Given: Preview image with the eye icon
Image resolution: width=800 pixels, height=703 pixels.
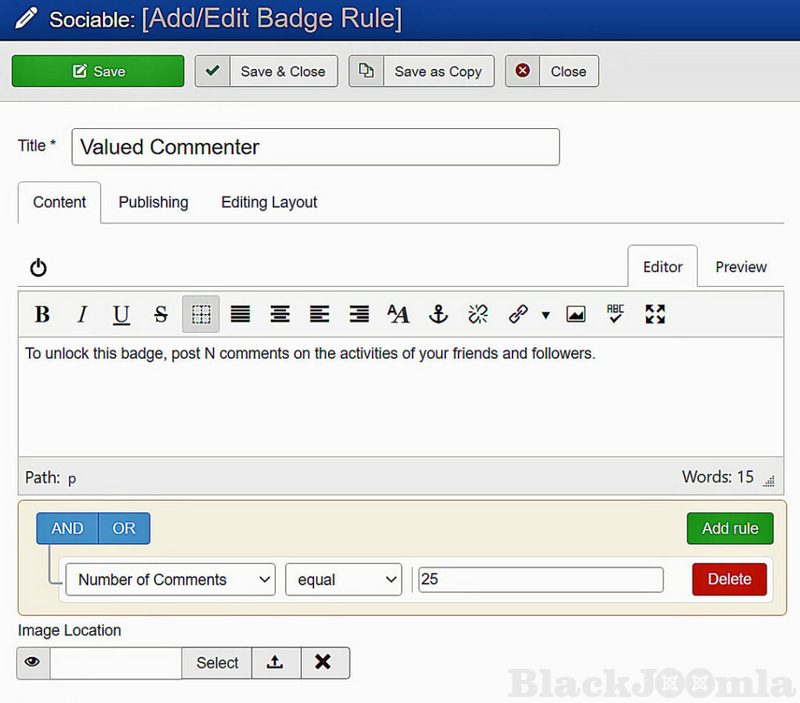Looking at the screenshot, I should 33,662.
